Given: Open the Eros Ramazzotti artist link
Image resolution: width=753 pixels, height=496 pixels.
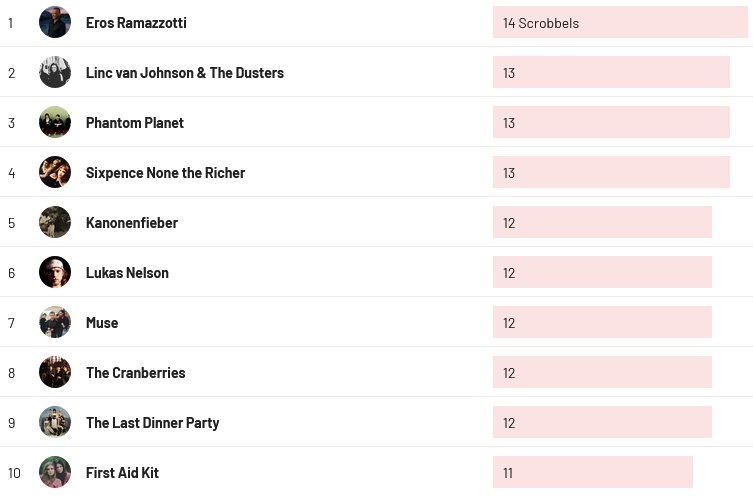Looking at the screenshot, I should point(136,23).
